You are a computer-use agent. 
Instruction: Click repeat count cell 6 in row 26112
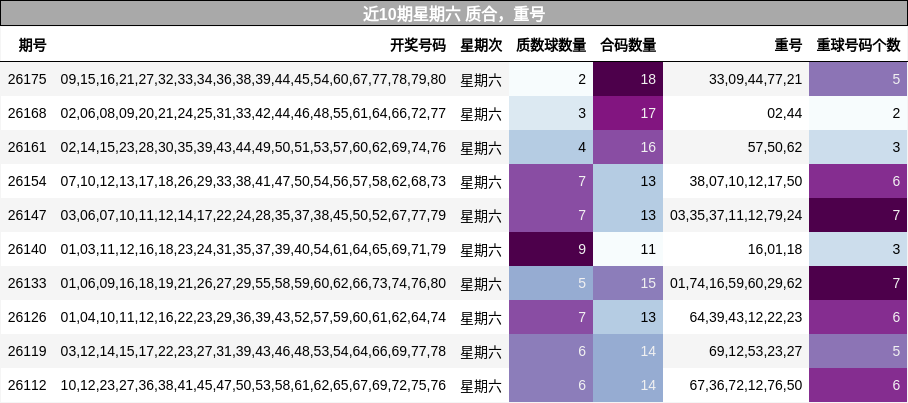(859, 386)
